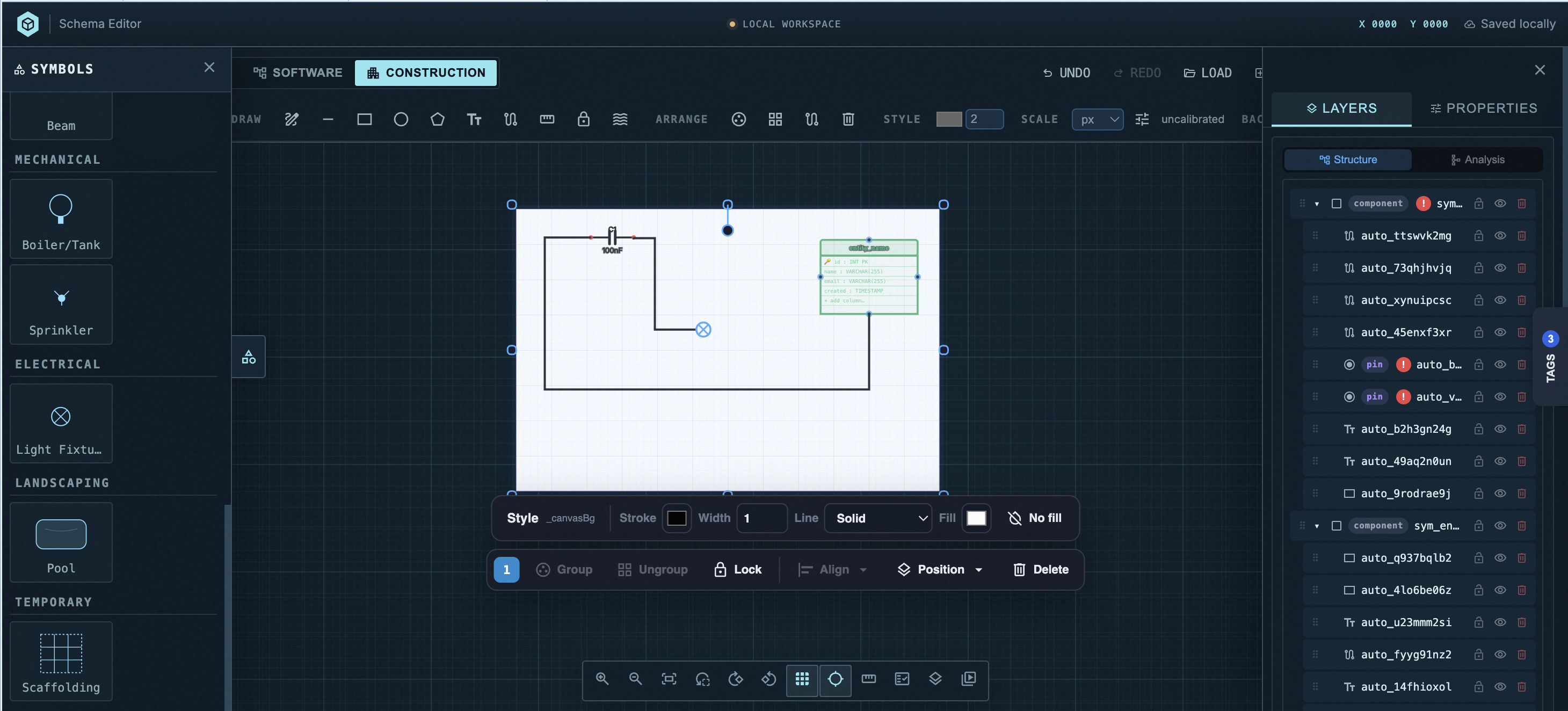Image resolution: width=1568 pixels, height=711 pixels.
Task: Fit canvas to screen
Action: tap(669, 679)
